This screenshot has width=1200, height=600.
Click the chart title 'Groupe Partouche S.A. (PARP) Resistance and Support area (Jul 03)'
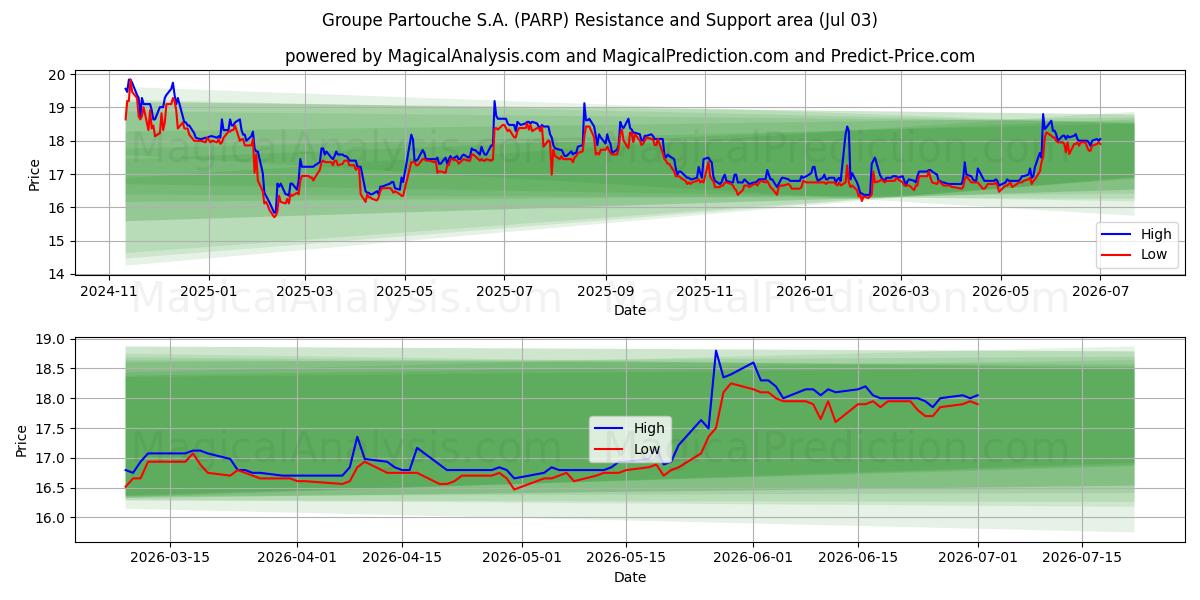click(x=600, y=20)
